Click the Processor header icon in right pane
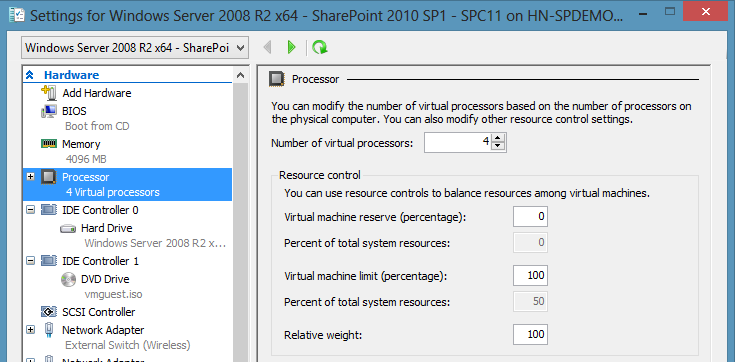 click(276, 79)
